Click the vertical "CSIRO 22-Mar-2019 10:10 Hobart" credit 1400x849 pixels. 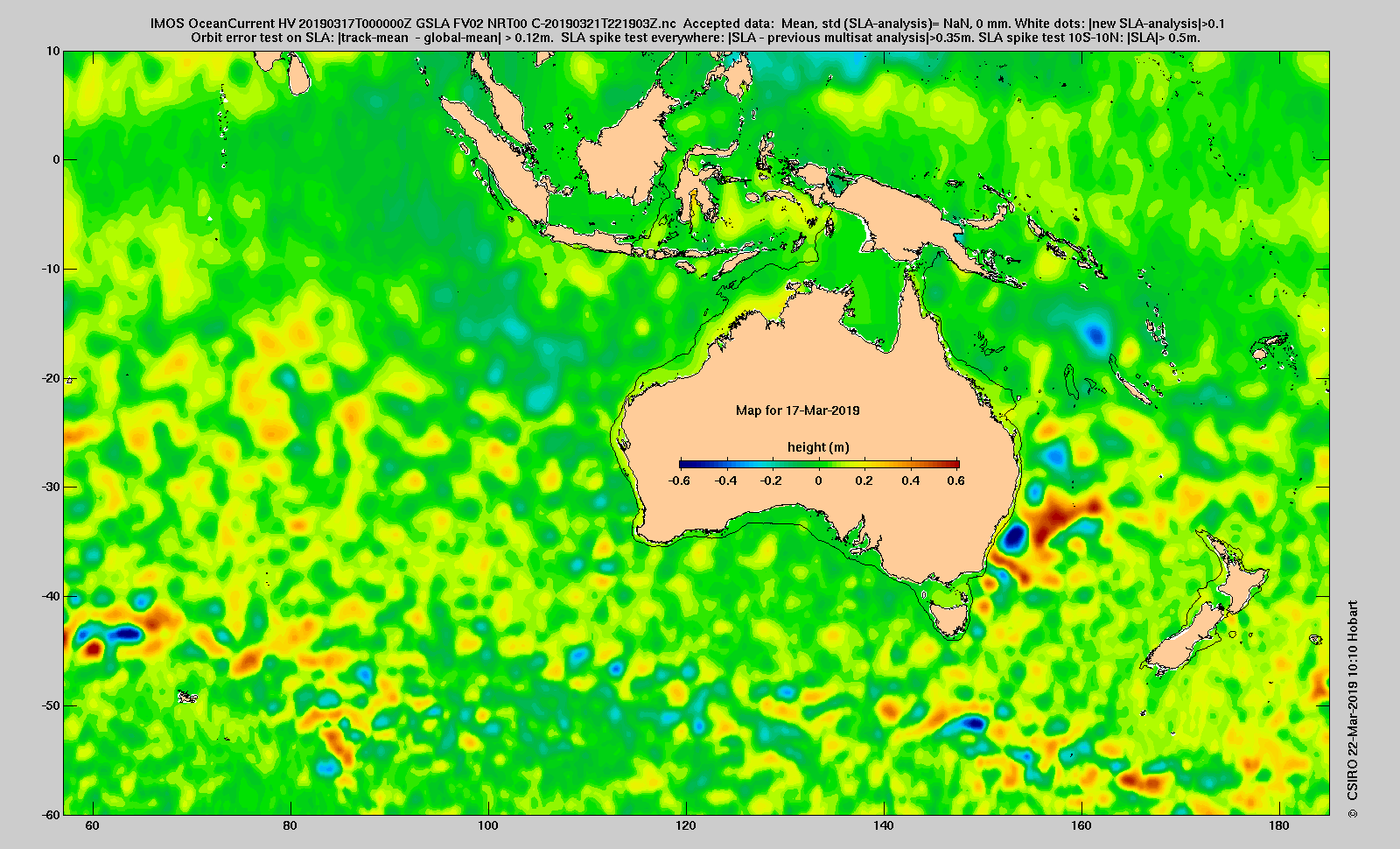point(1353,709)
